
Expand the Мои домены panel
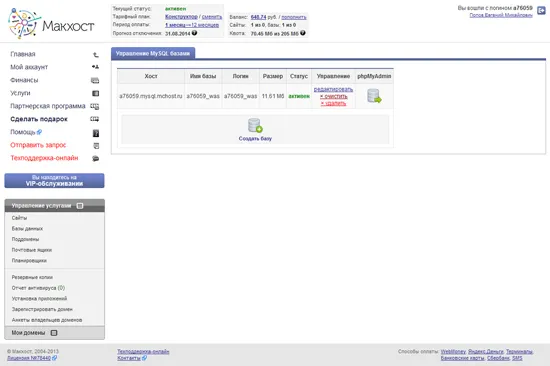pos(54,333)
